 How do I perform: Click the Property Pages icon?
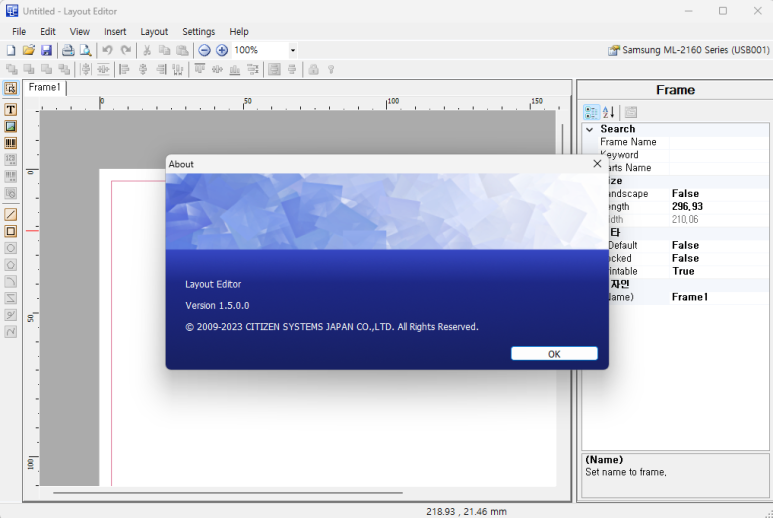pos(631,112)
